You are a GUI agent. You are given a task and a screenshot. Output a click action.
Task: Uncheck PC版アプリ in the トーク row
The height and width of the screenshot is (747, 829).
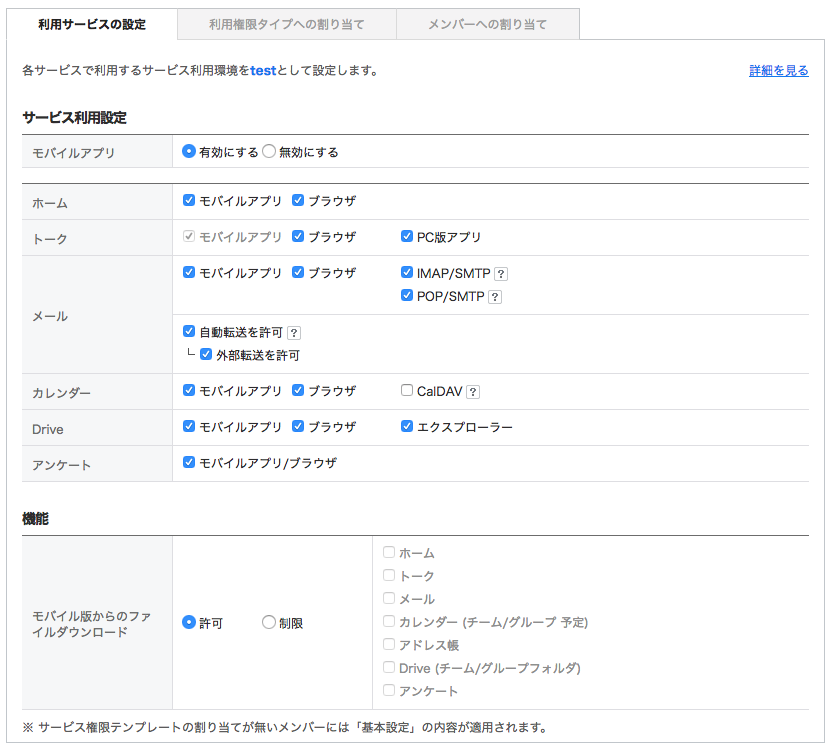pyautogui.click(x=407, y=237)
